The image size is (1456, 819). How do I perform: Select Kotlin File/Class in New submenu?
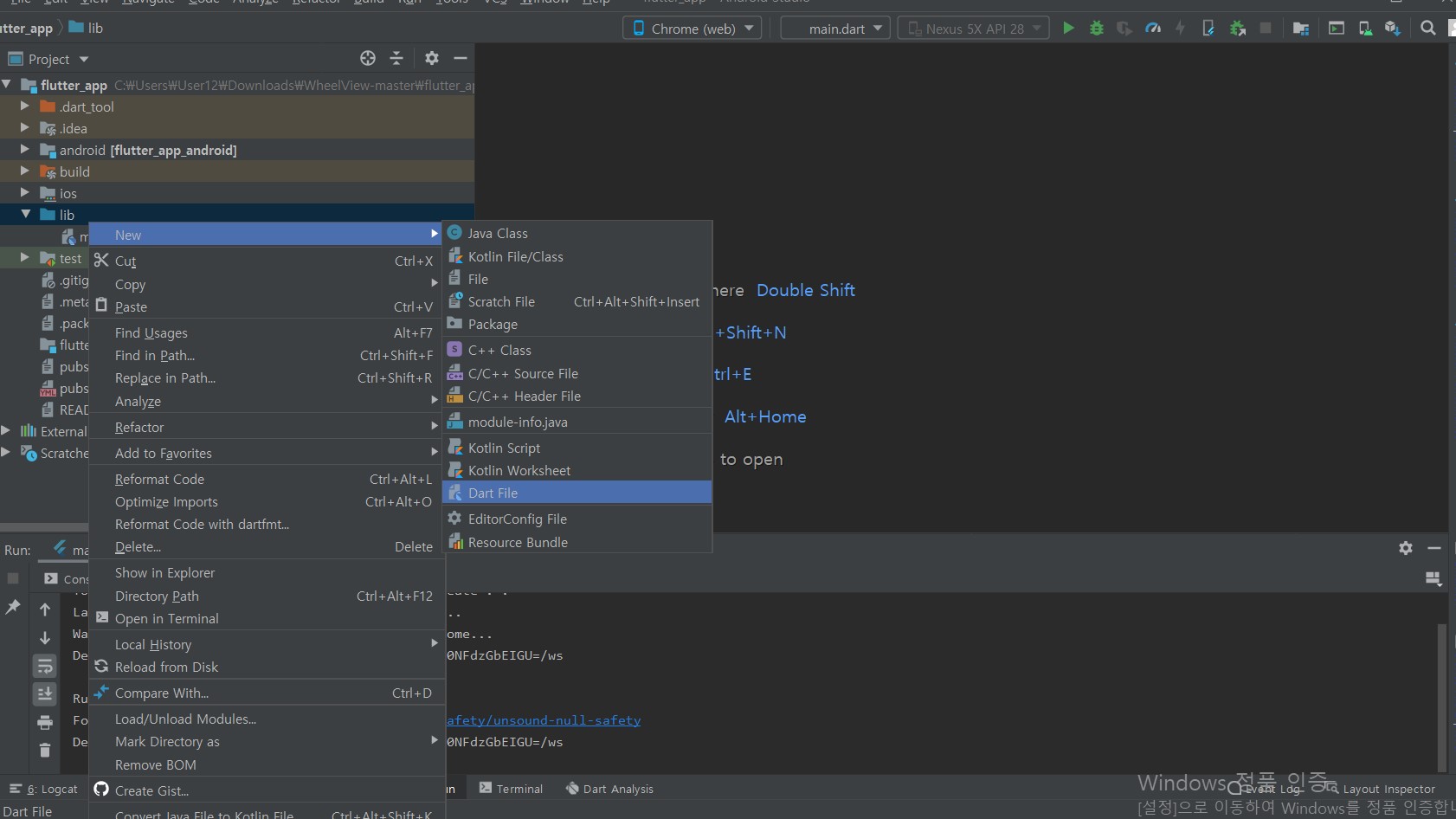[x=577, y=256]
